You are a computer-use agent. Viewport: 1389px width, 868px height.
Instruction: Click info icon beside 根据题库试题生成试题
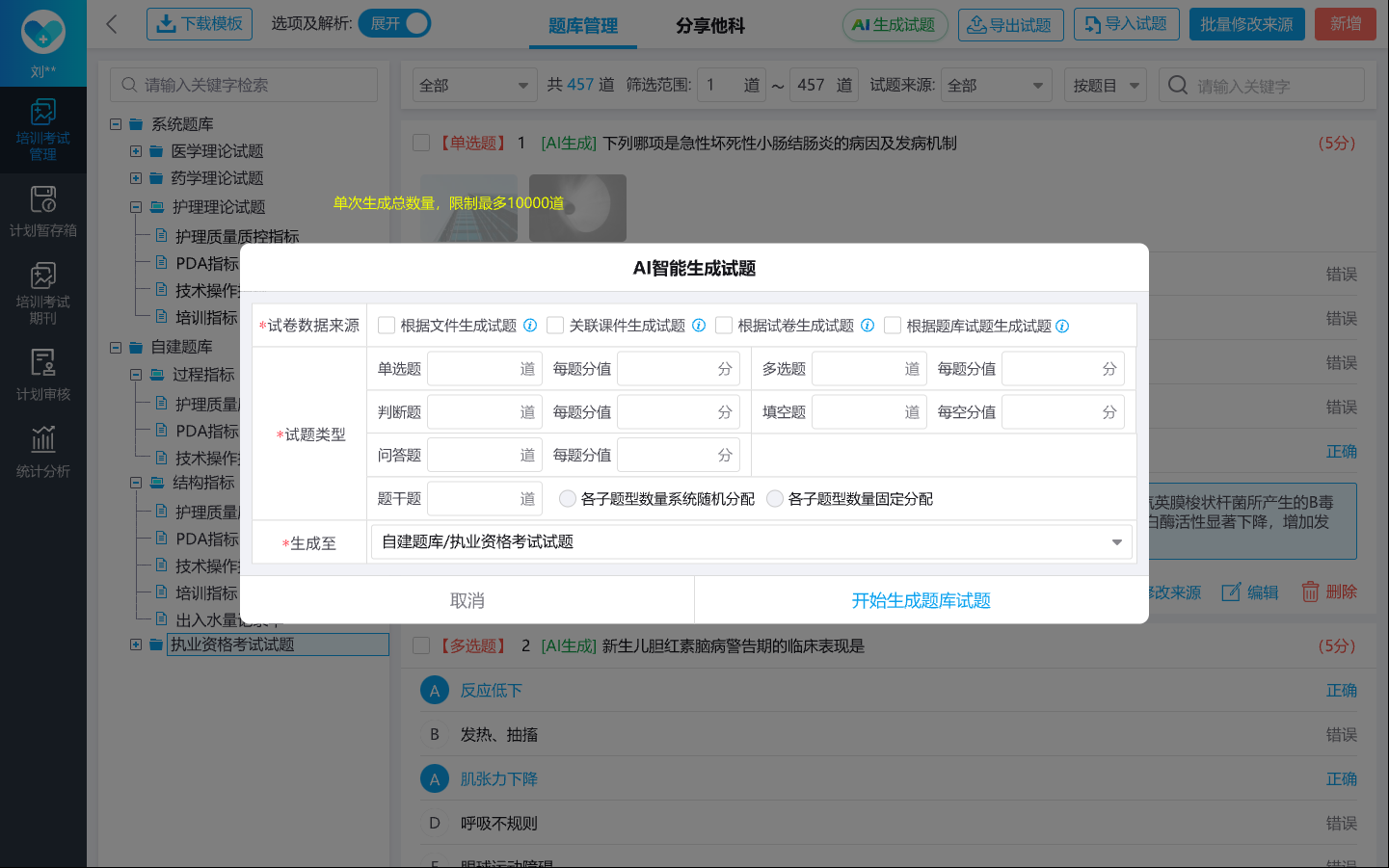(x=1062, y=327)
